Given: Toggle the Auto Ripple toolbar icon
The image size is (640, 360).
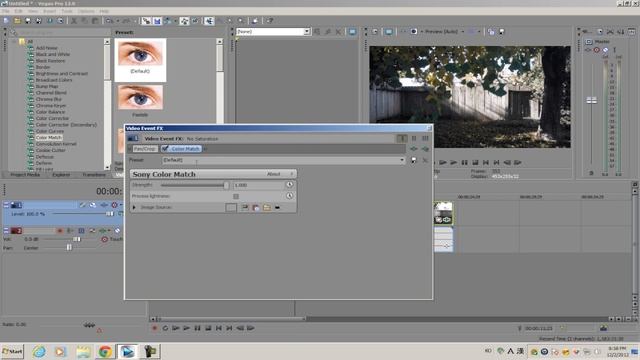Looking at the screenshot, I should (168, 20).
